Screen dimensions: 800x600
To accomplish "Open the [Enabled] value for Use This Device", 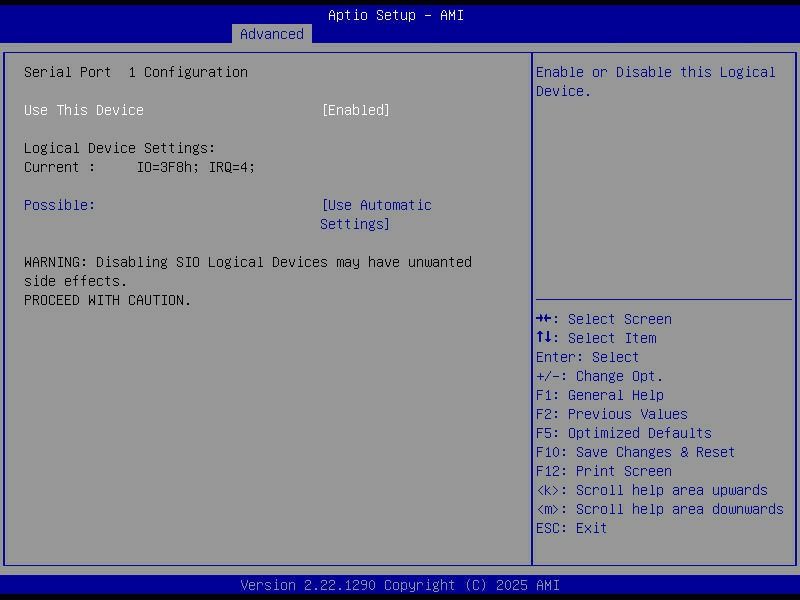I will pos(356,110).
